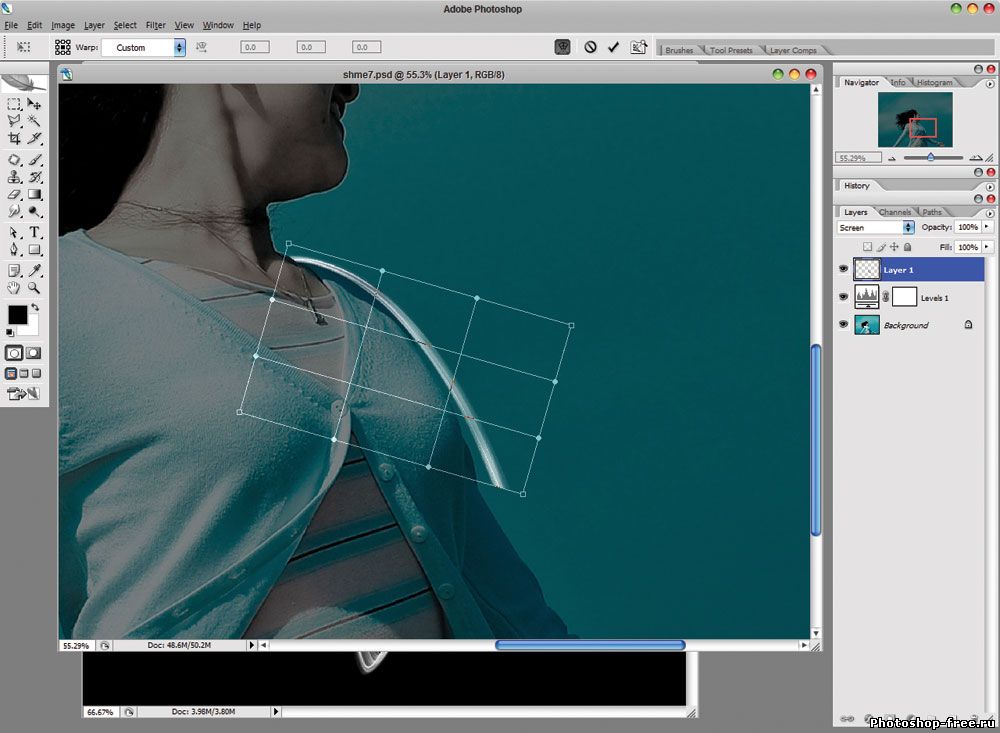Screen dimensions: 1000x733
Task: Choose the Zoom tool in toolbox
Action: (x=34, y=288)
